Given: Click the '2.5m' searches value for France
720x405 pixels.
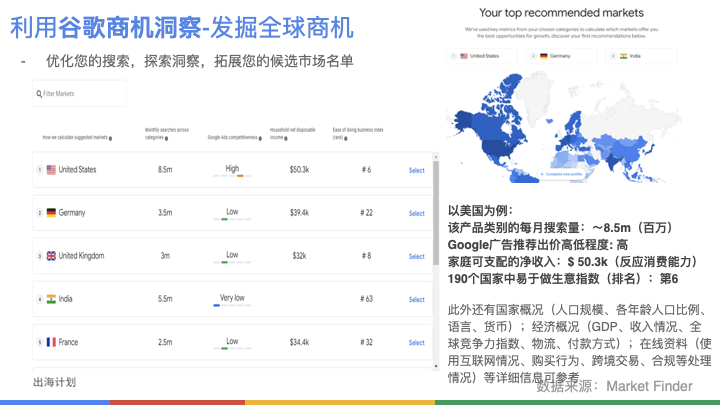Looking at the screenshot, I should (x=165, y=343).
